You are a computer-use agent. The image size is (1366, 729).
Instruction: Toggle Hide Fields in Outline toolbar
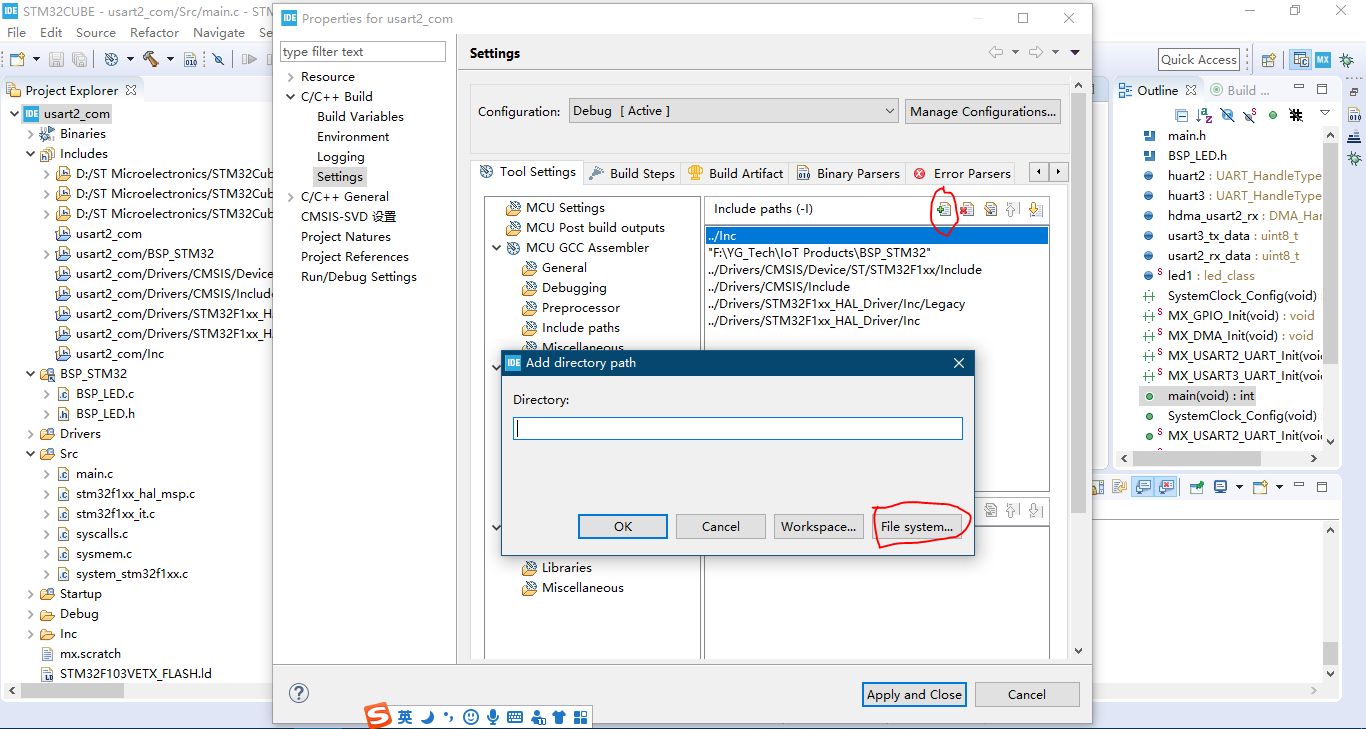pos(1227,115)
